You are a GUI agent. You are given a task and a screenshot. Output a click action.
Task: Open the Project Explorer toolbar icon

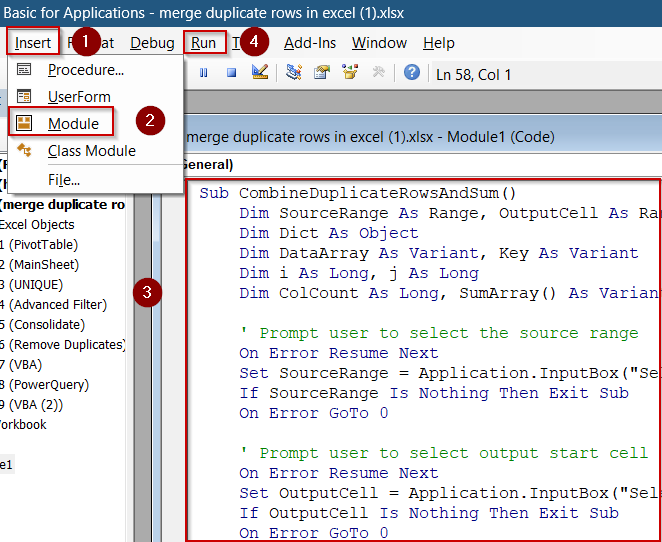point(293,72)
